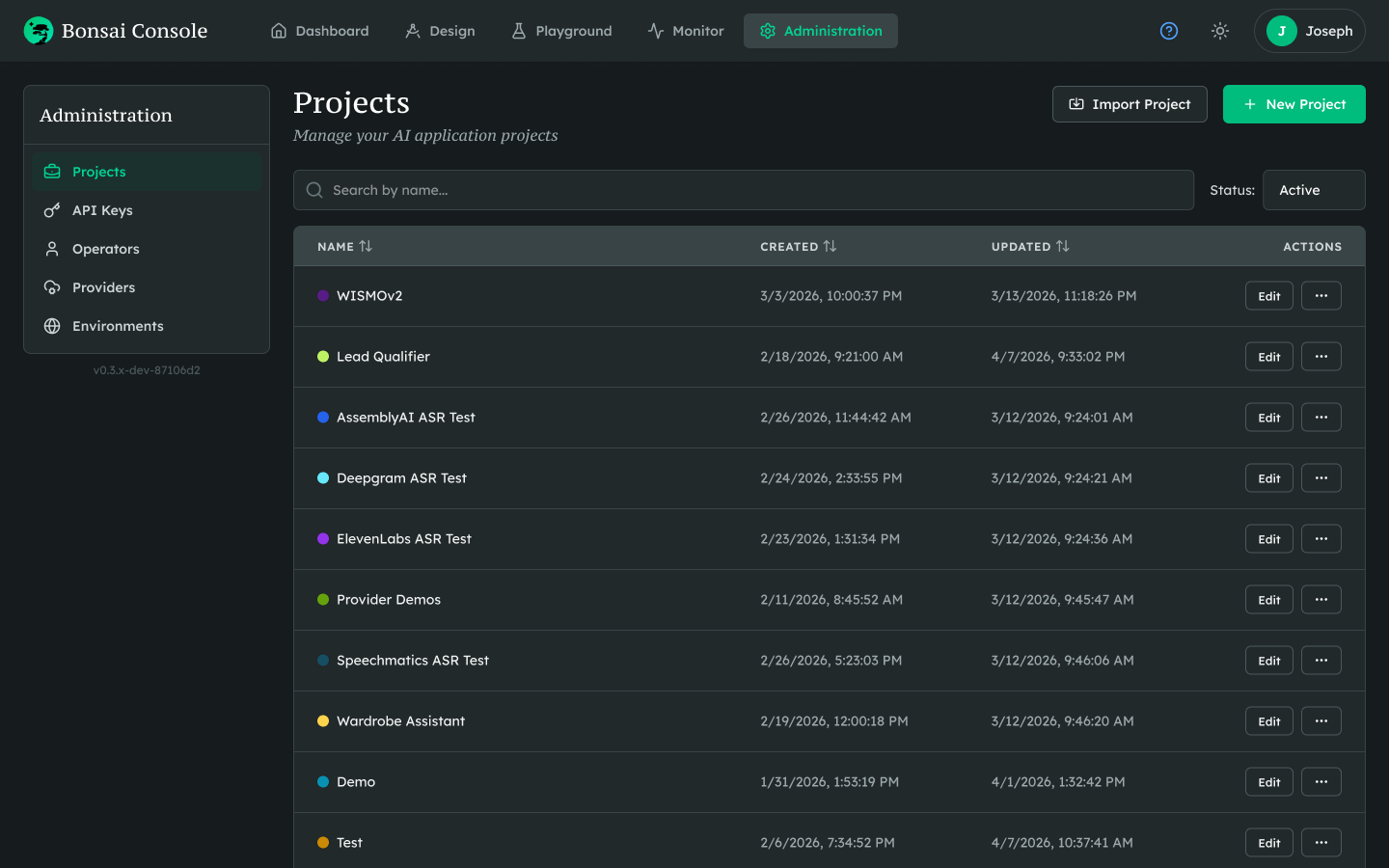The height and width of the screenshot is (868, 1389).
Task: Open more actions menu for Demo project
Action: tap(1321, 782)
